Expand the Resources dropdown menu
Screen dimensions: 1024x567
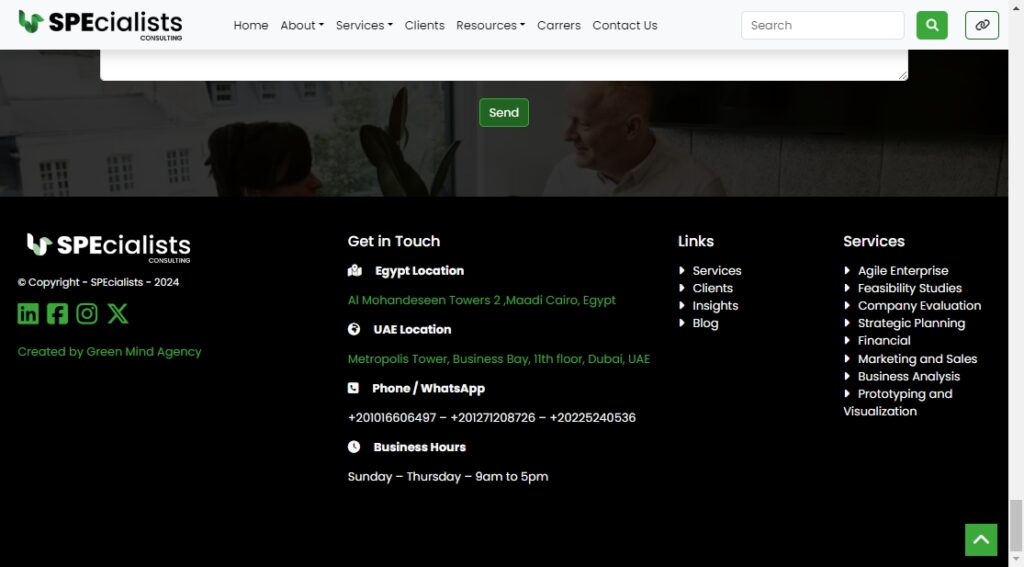490,25
